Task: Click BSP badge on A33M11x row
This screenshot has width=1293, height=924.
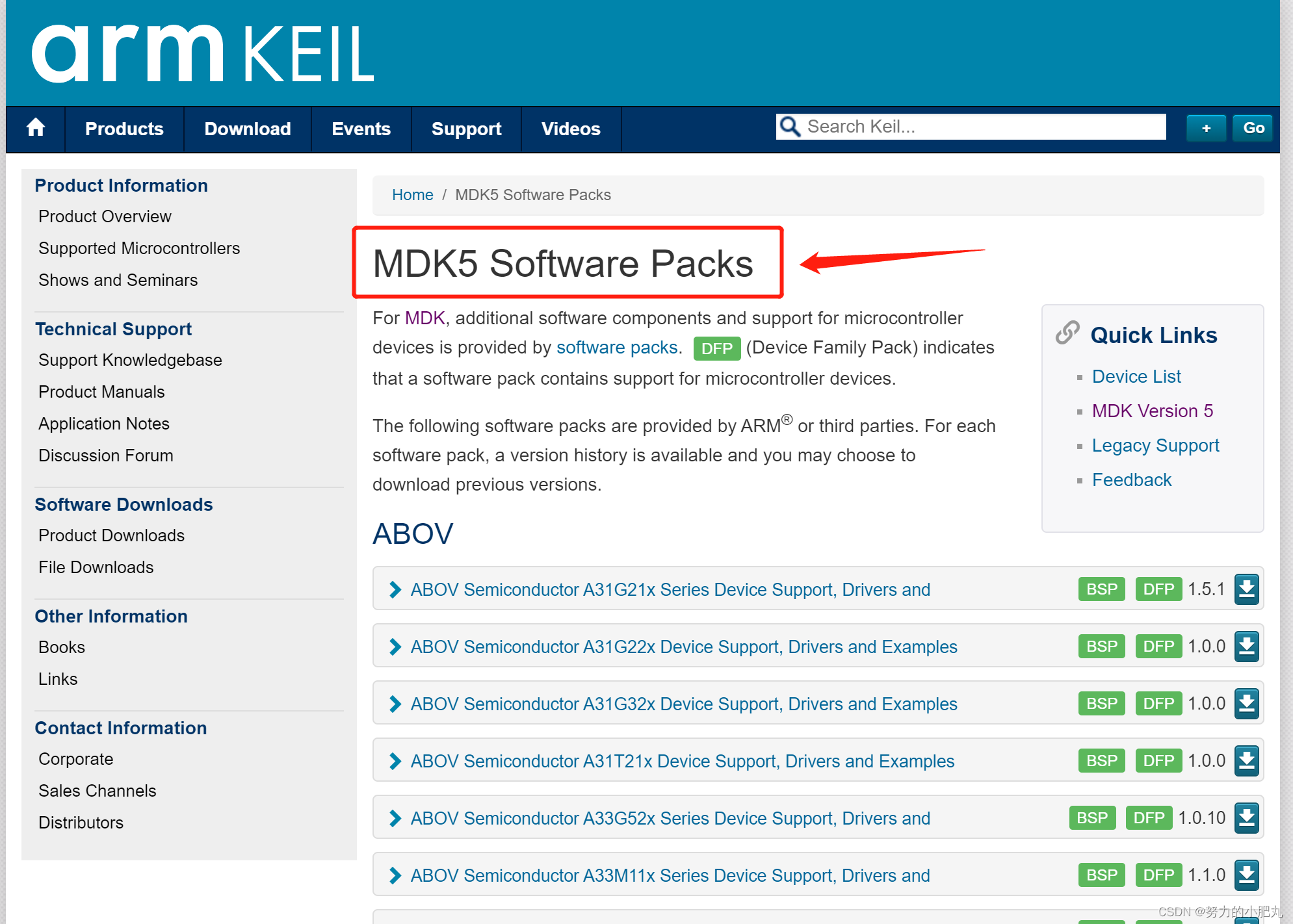Action: [x=1101, y=875]
